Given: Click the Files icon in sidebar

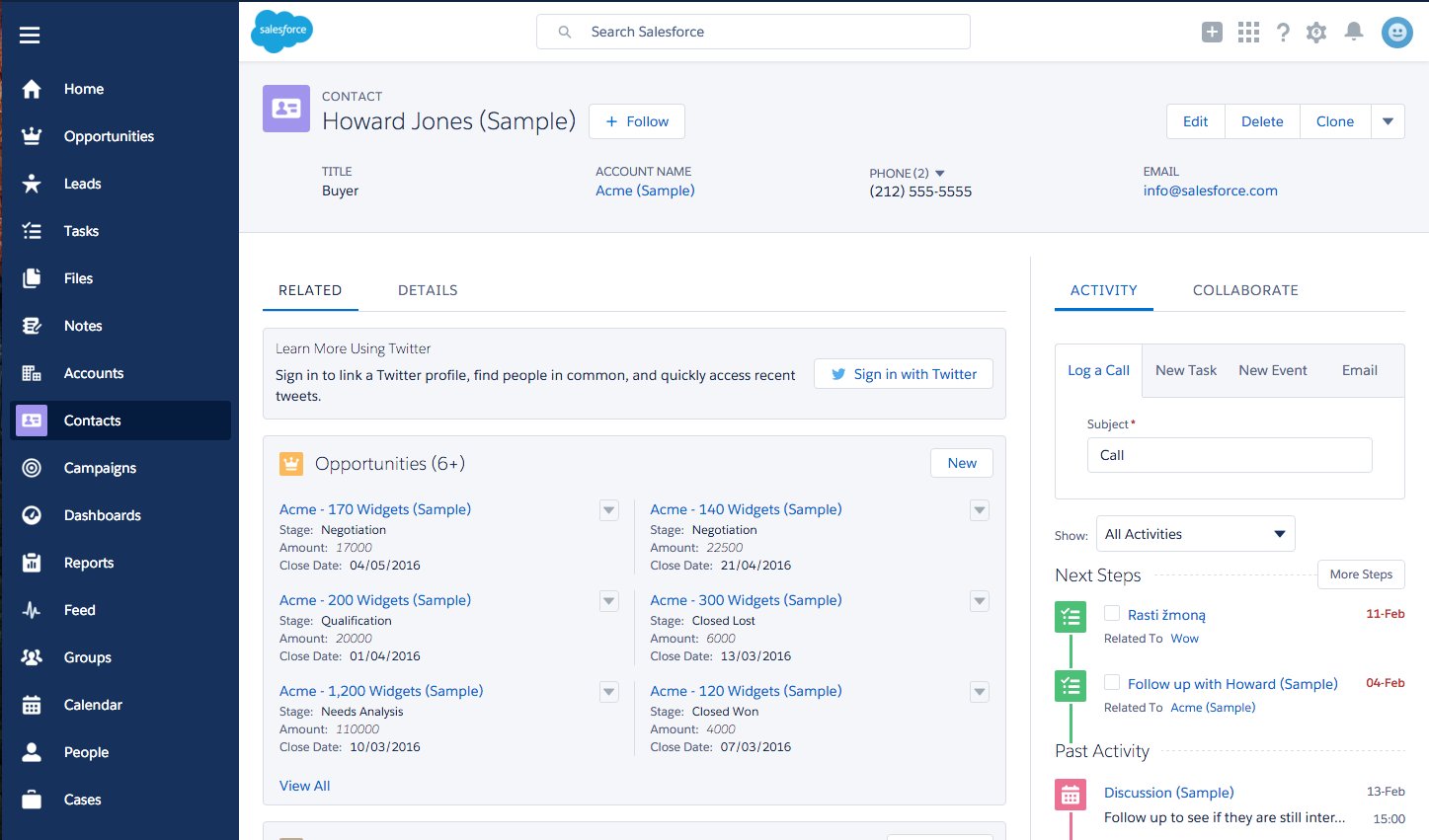Looking at the screenshot, I should point(32,278).
